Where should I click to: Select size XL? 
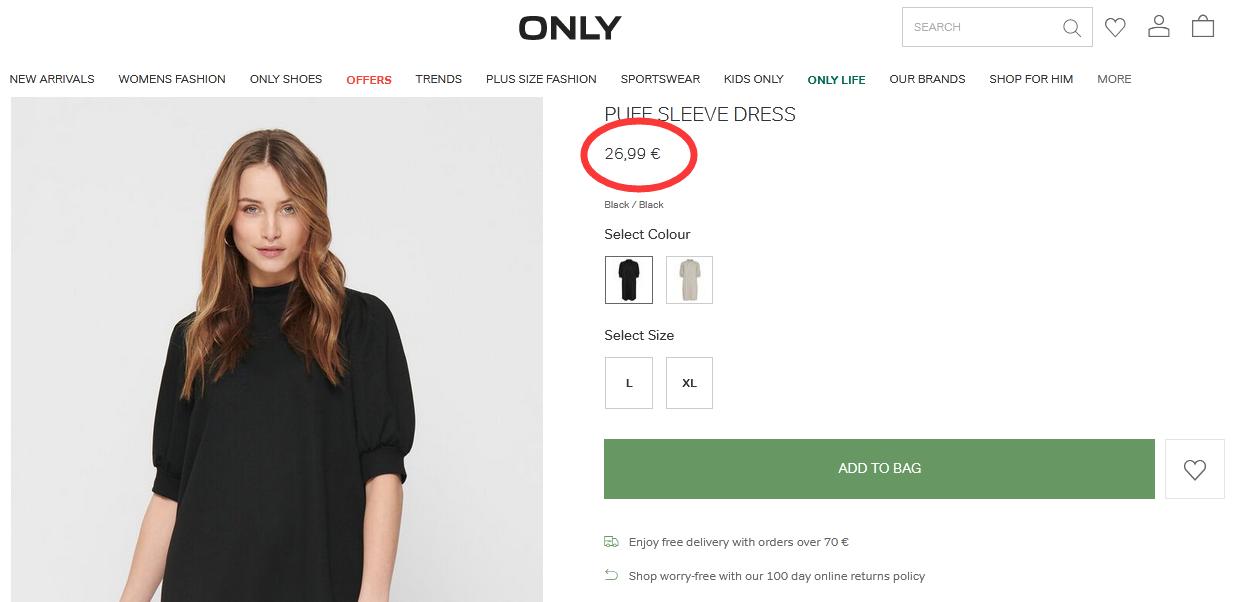pos(689,383)
